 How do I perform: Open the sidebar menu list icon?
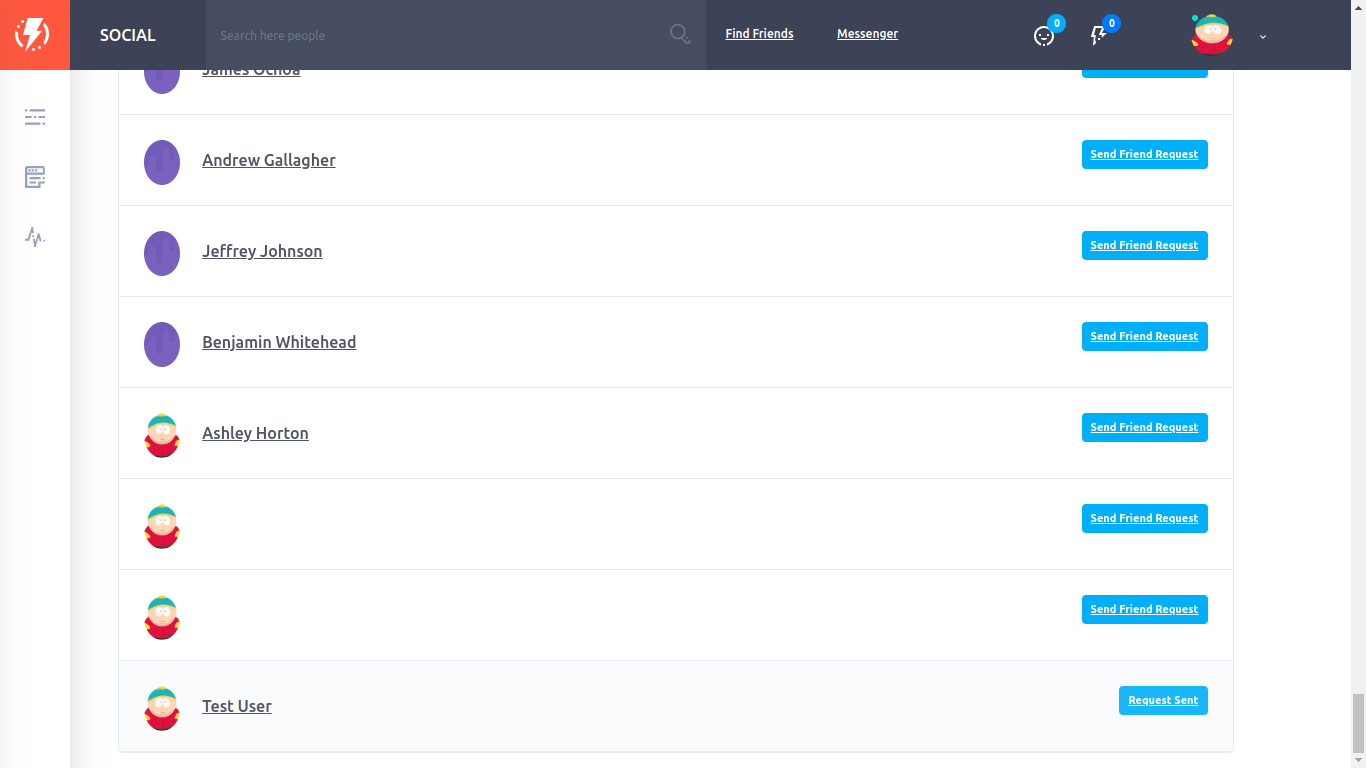(35, 117)
